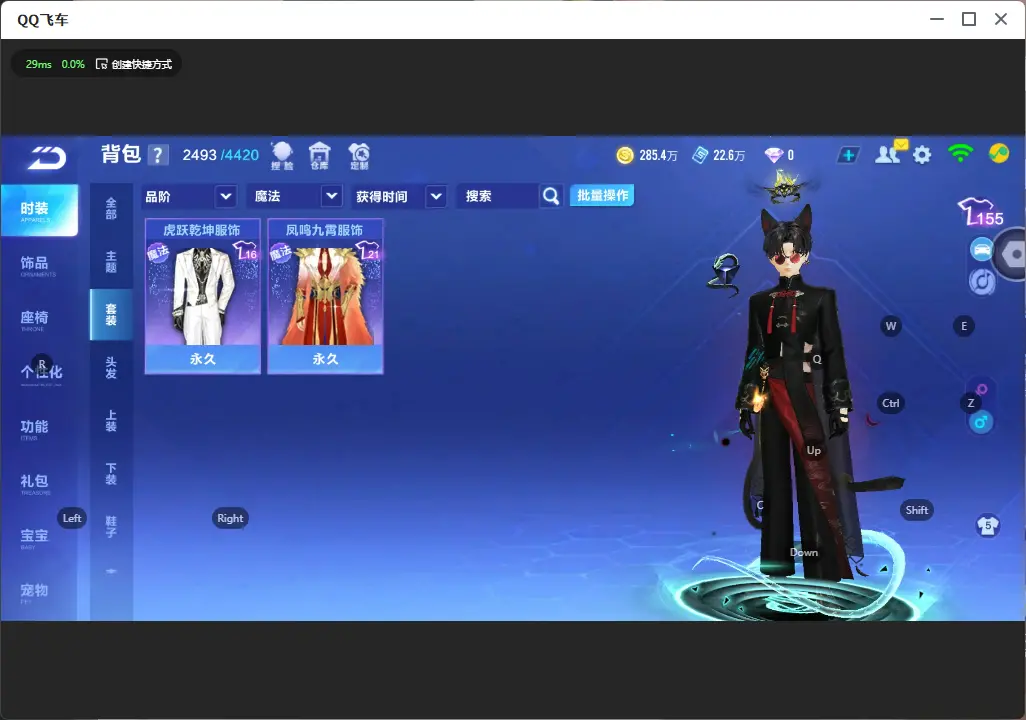The image size is (1026, 720).
Task: Click the 29ms latency indicator
Action: click(x=39, y=64)
